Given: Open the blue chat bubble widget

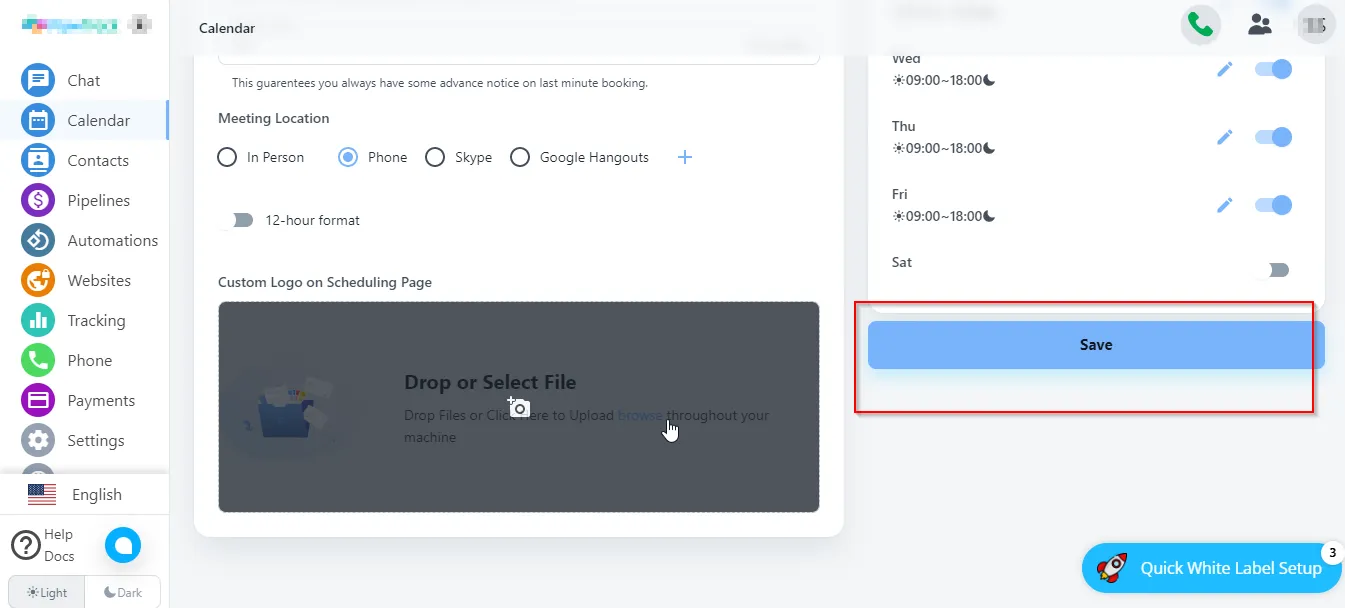Looking at the screenshot, I should click(123, 545).
